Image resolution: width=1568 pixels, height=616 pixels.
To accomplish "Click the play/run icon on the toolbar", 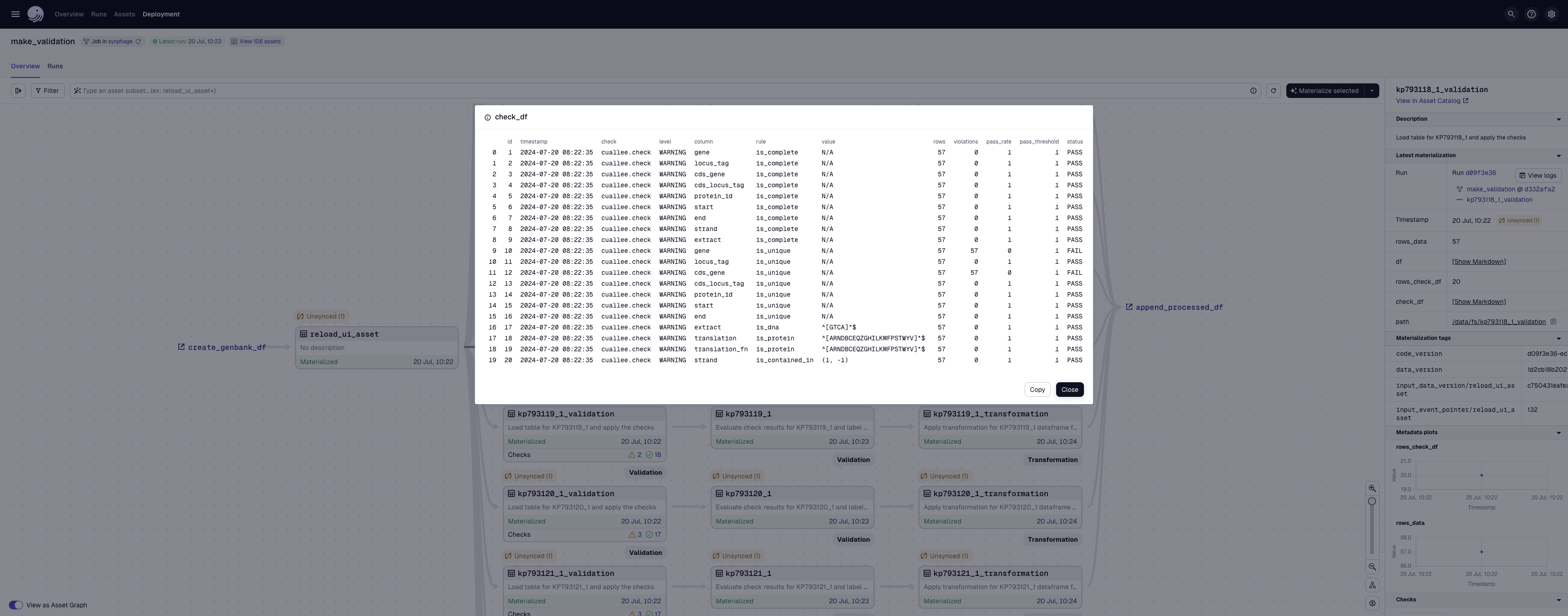I will [x=18, y=91].
